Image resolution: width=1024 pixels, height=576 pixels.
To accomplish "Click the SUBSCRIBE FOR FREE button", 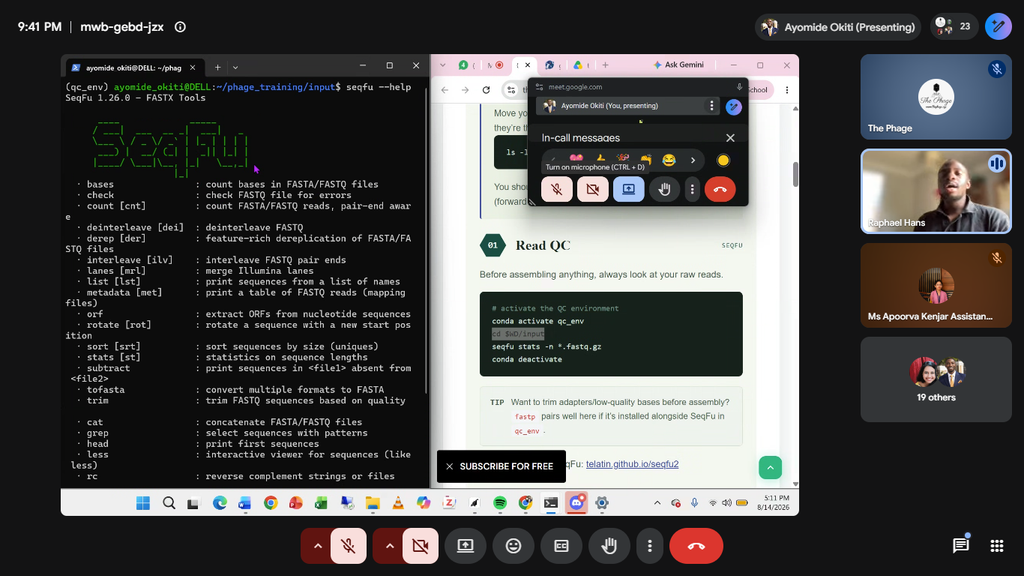I will pyautogui.click(x=506, y=466).
